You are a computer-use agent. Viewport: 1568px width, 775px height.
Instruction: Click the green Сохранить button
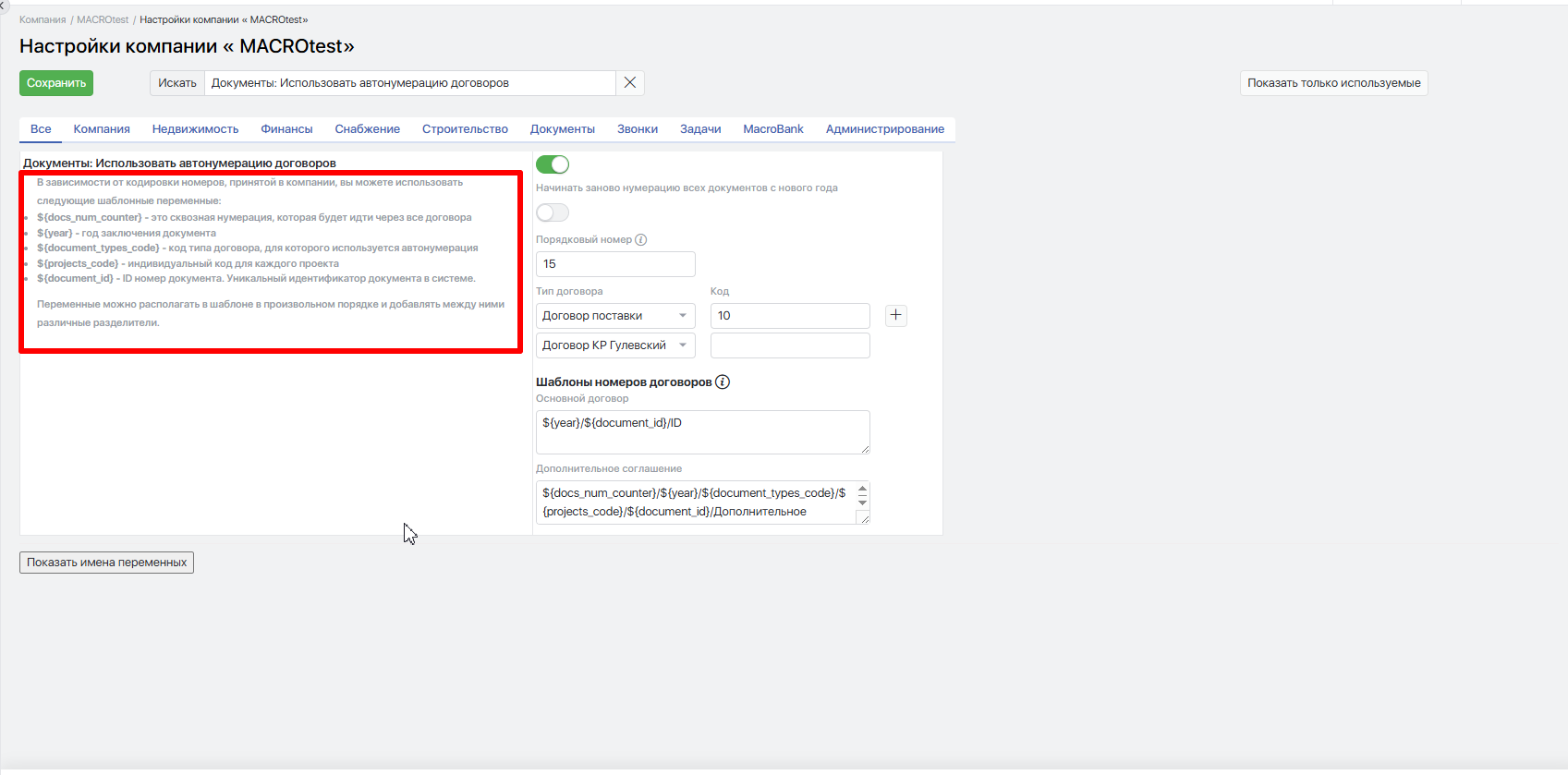tap(56, 83)
